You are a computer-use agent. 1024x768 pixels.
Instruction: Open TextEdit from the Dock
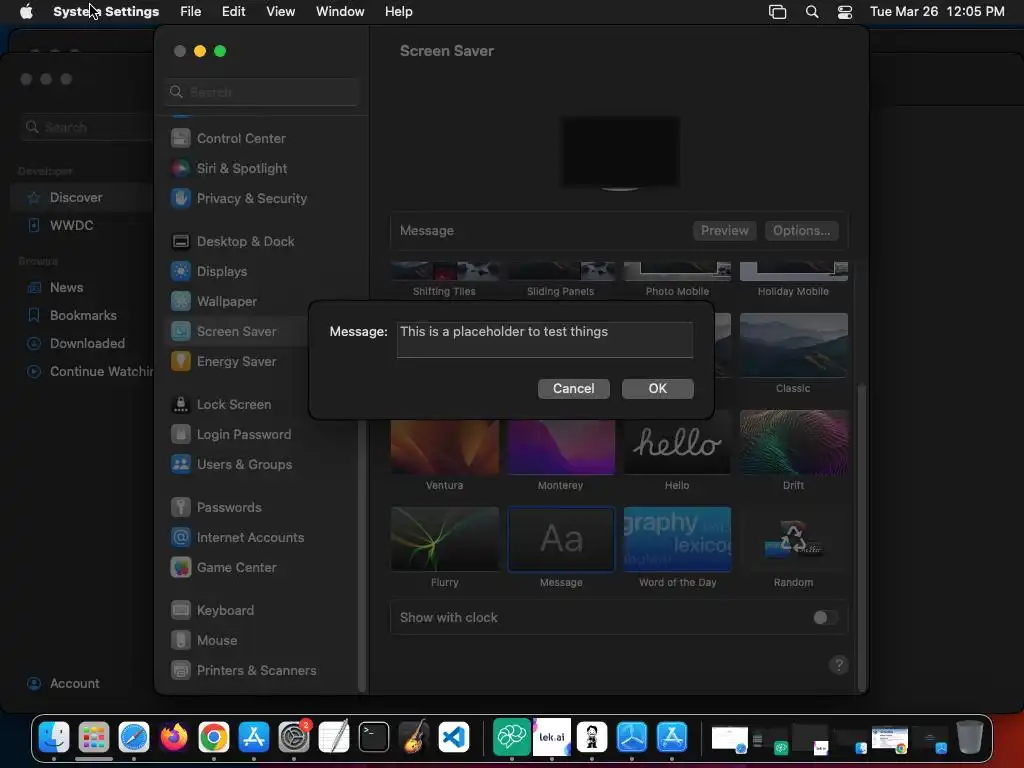click(334, 737)
